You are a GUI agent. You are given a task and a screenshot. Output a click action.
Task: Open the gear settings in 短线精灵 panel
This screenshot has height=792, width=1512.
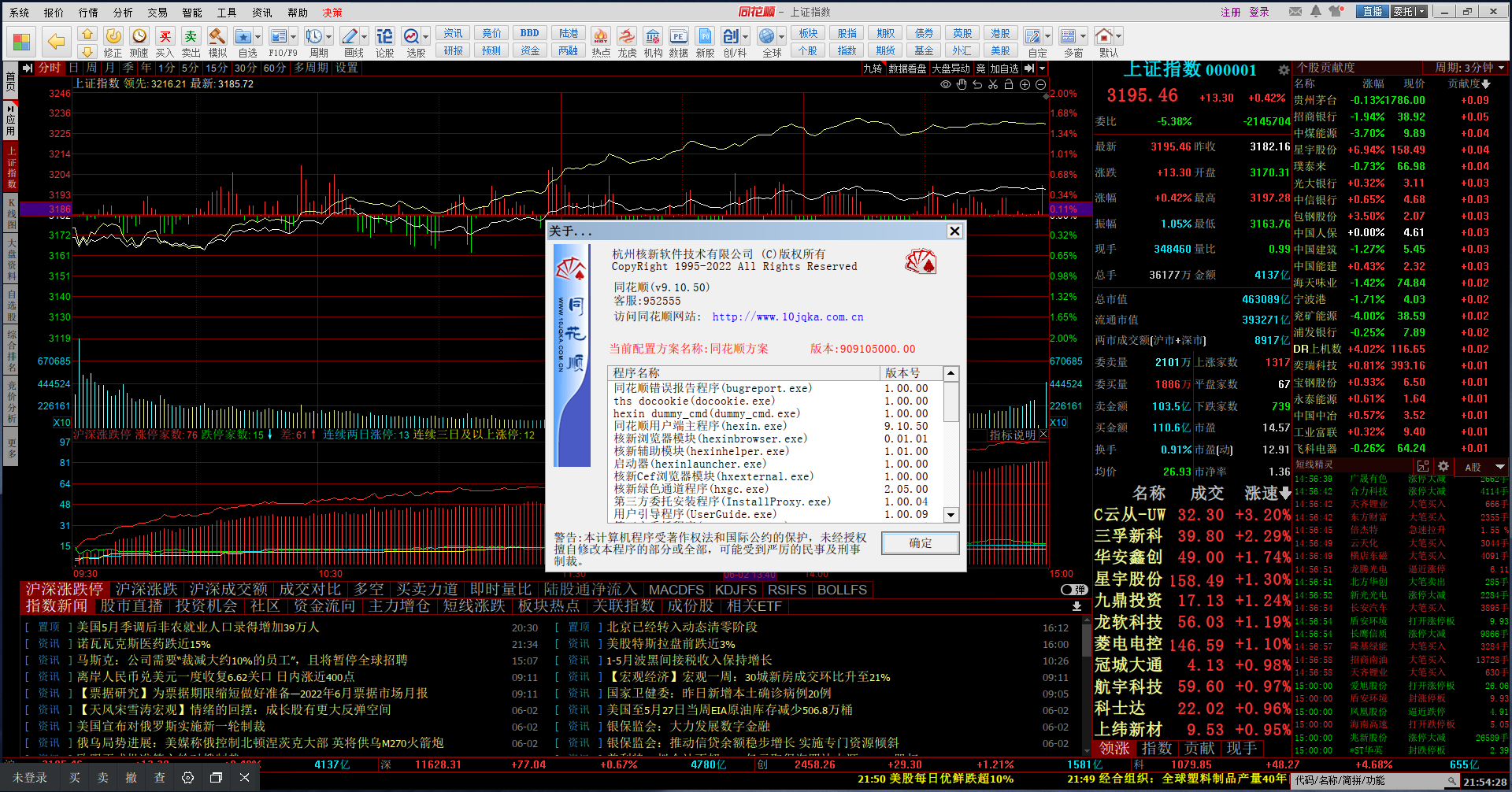[x=1443, y=466]
